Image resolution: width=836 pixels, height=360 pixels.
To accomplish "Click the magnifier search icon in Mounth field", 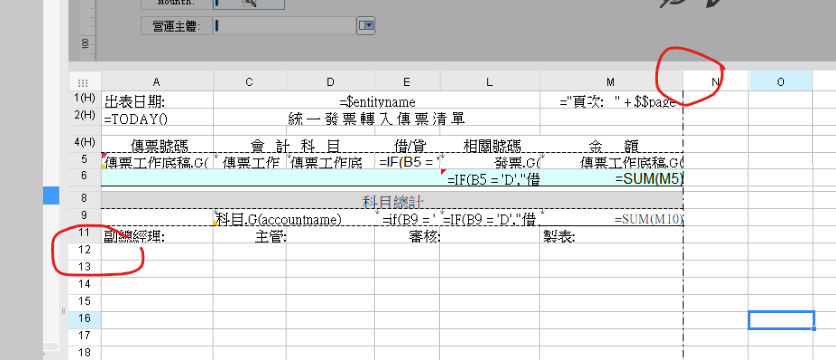I will (249, 3).
